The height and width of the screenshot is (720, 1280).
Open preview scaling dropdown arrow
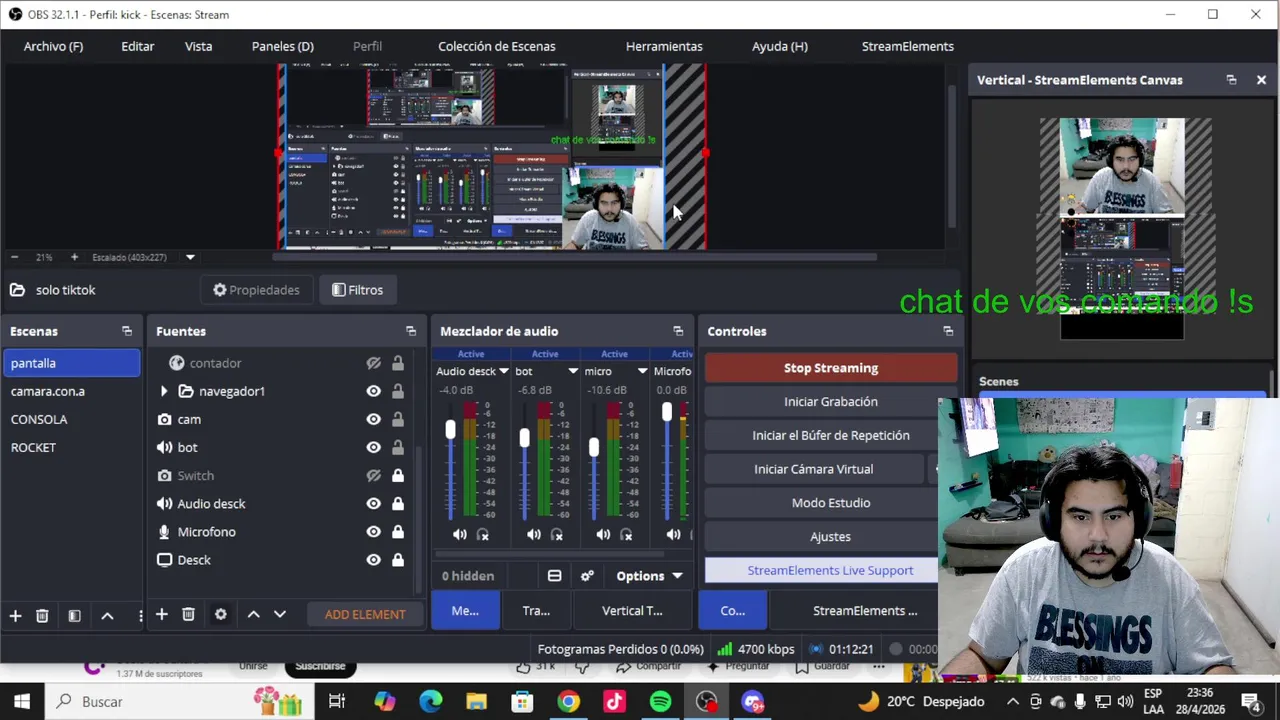[x=190, y=257]
